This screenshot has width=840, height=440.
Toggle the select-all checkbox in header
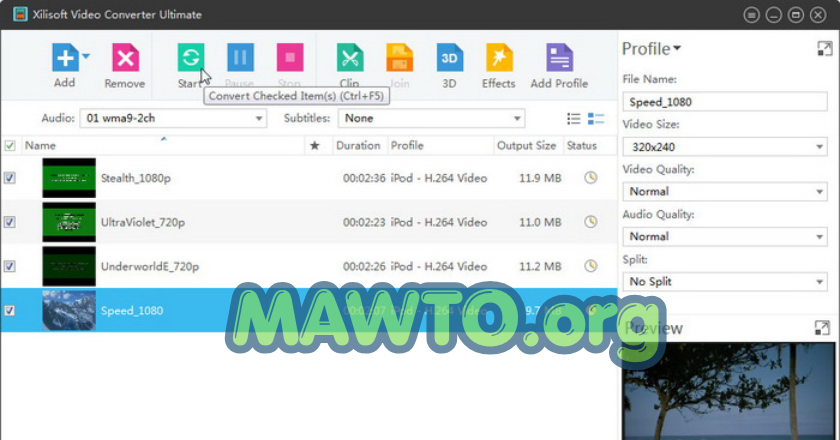pos(10,146)
